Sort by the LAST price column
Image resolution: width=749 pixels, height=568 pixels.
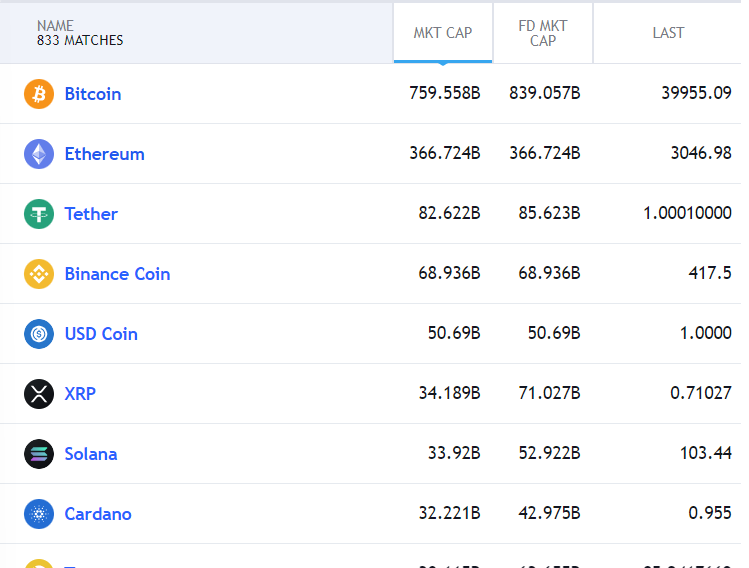click(x=668, y=33)
